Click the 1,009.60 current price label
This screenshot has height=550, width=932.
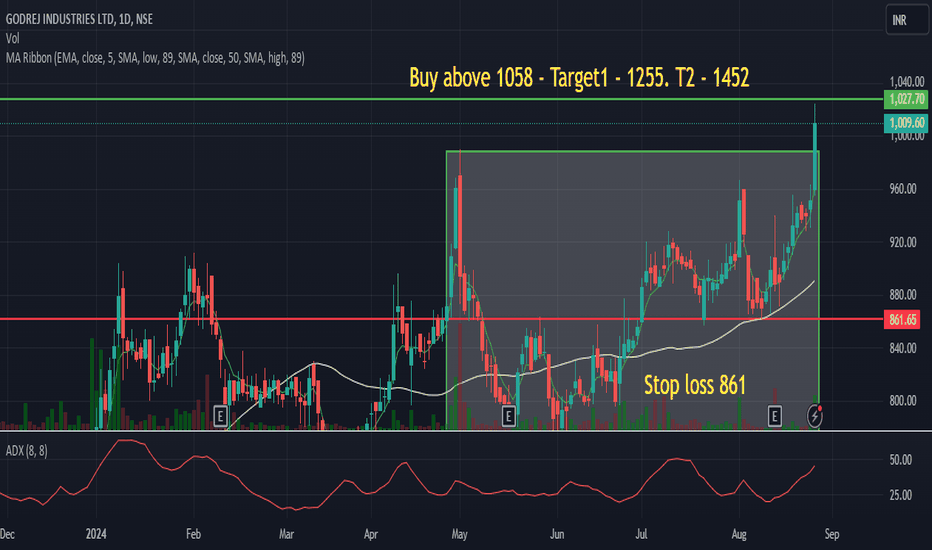[x=906, y=123]
